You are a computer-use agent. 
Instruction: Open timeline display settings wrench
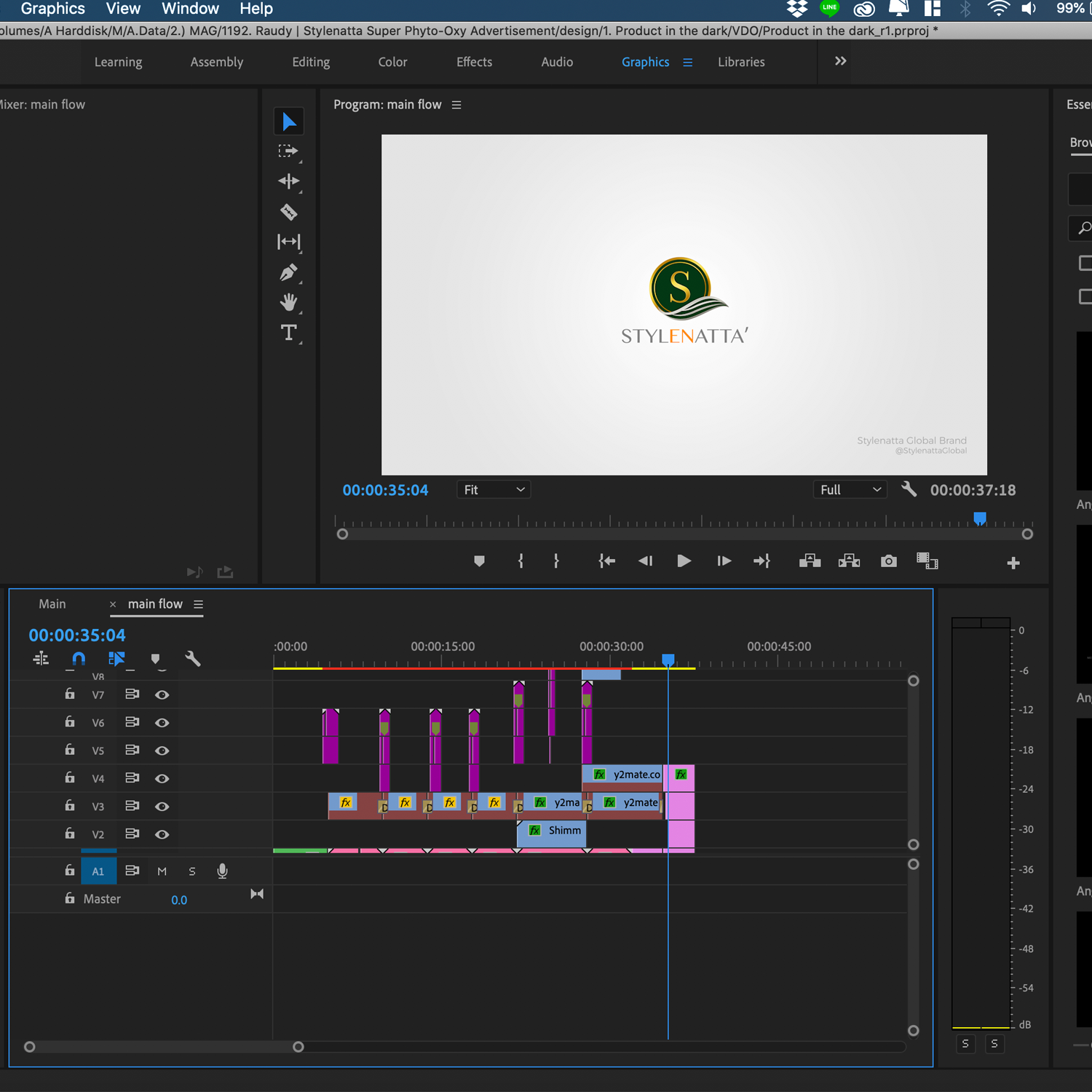point(193,659)
